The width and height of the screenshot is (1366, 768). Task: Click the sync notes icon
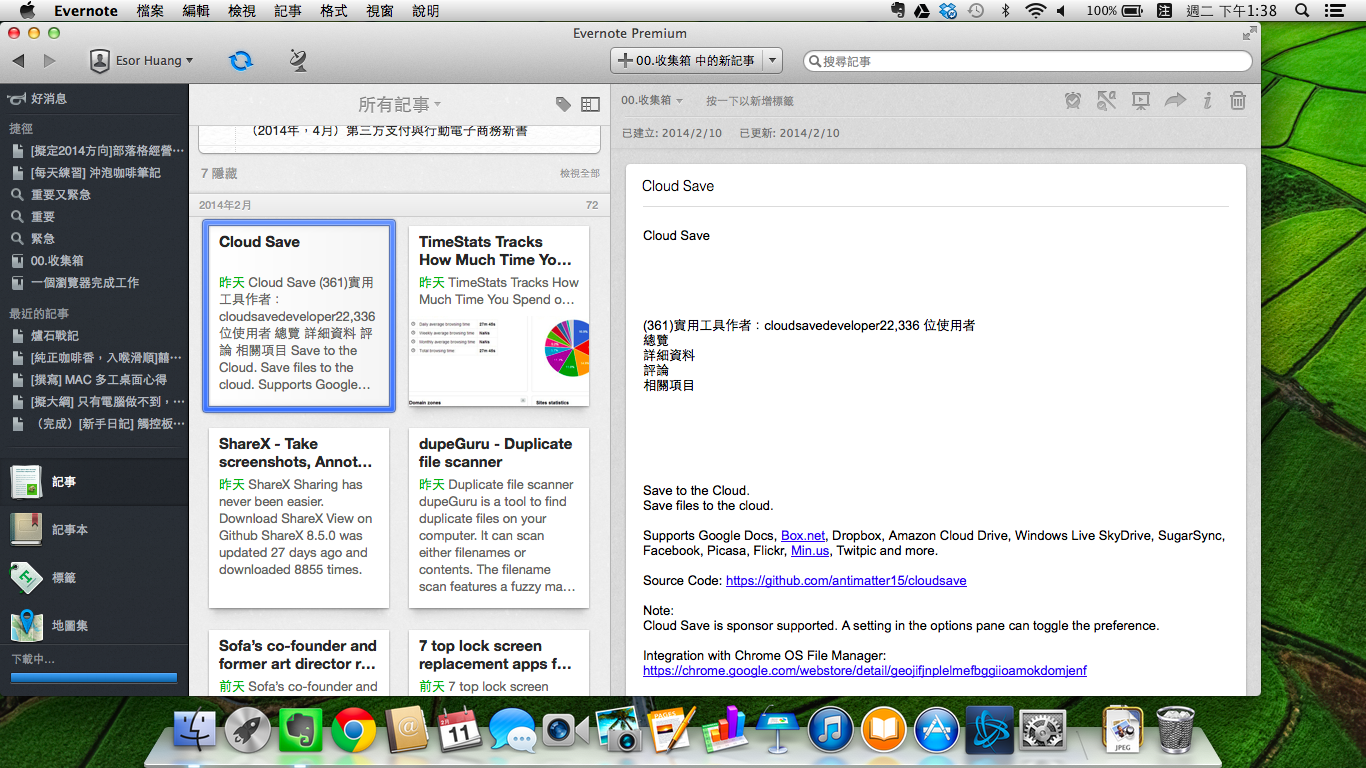(241, 61)
